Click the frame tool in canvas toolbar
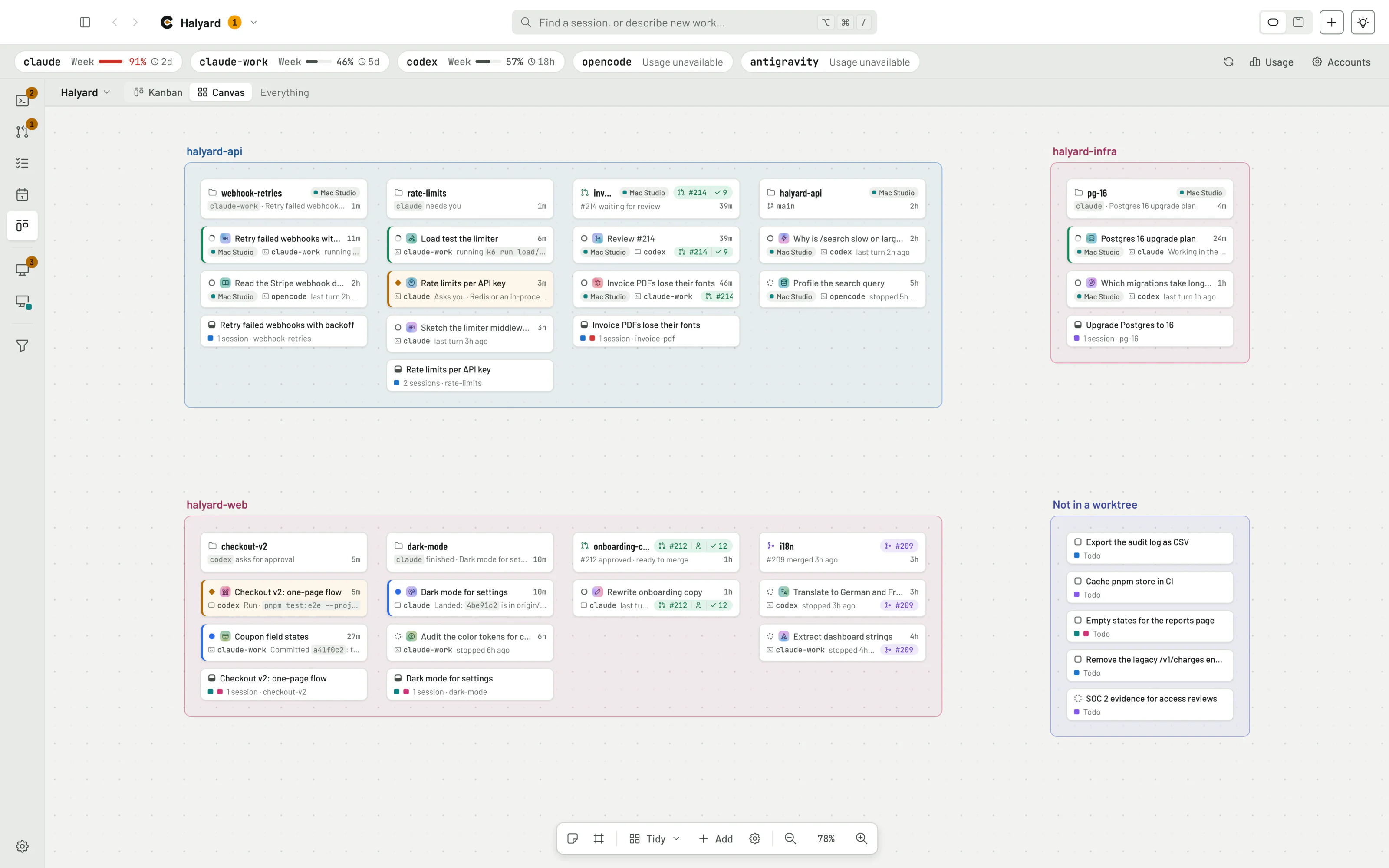This screenshot has width=1389, height=868. 599,839
